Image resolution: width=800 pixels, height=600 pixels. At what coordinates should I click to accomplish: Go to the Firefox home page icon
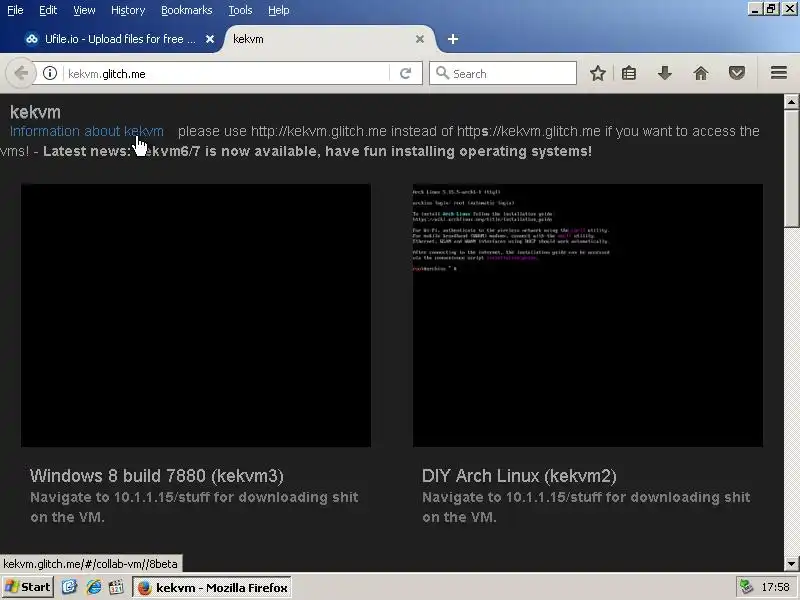click(701, 73)
